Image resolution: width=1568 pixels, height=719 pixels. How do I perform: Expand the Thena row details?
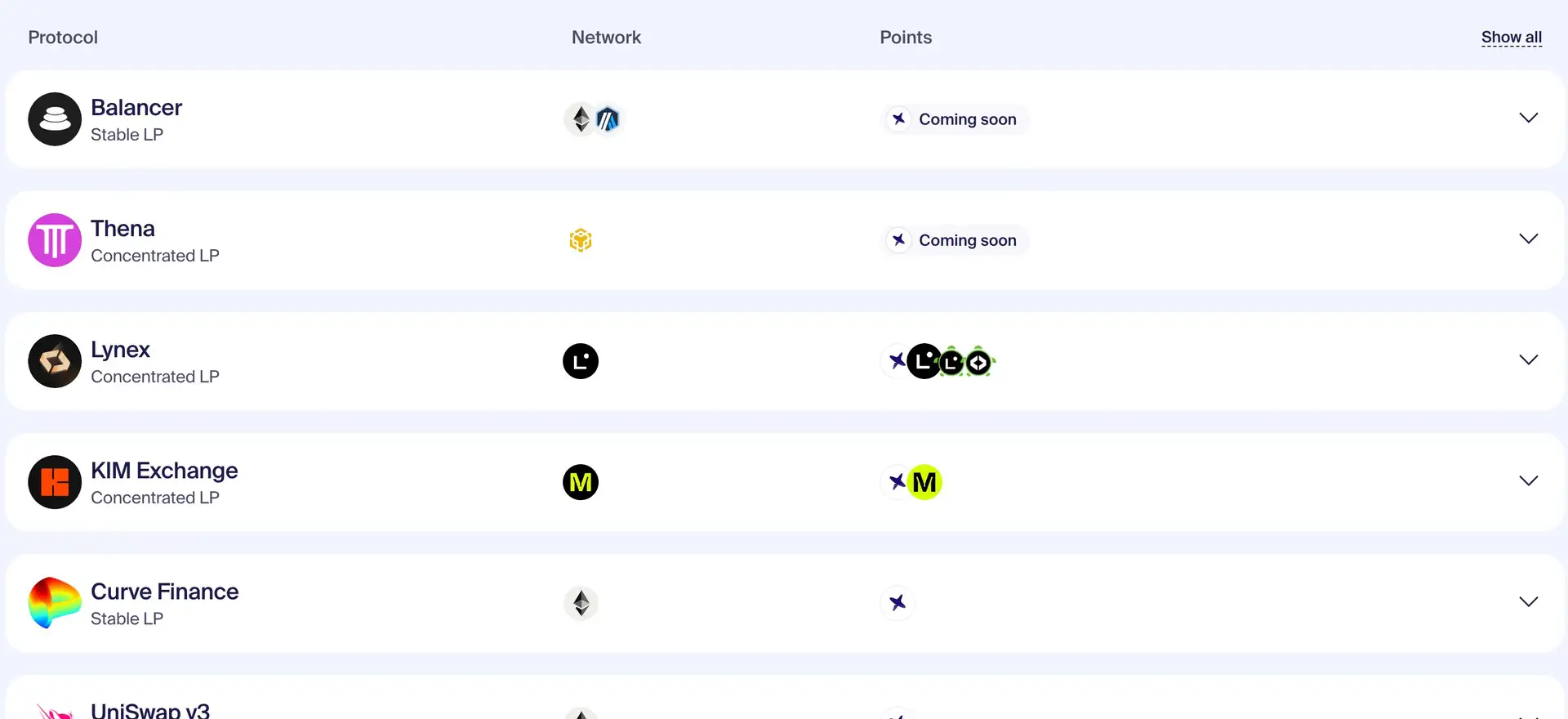[1528, 239]
